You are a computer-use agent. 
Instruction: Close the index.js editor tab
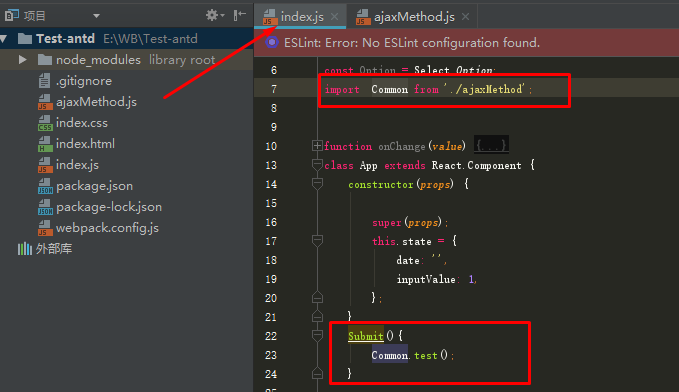(x=334, y=16)
